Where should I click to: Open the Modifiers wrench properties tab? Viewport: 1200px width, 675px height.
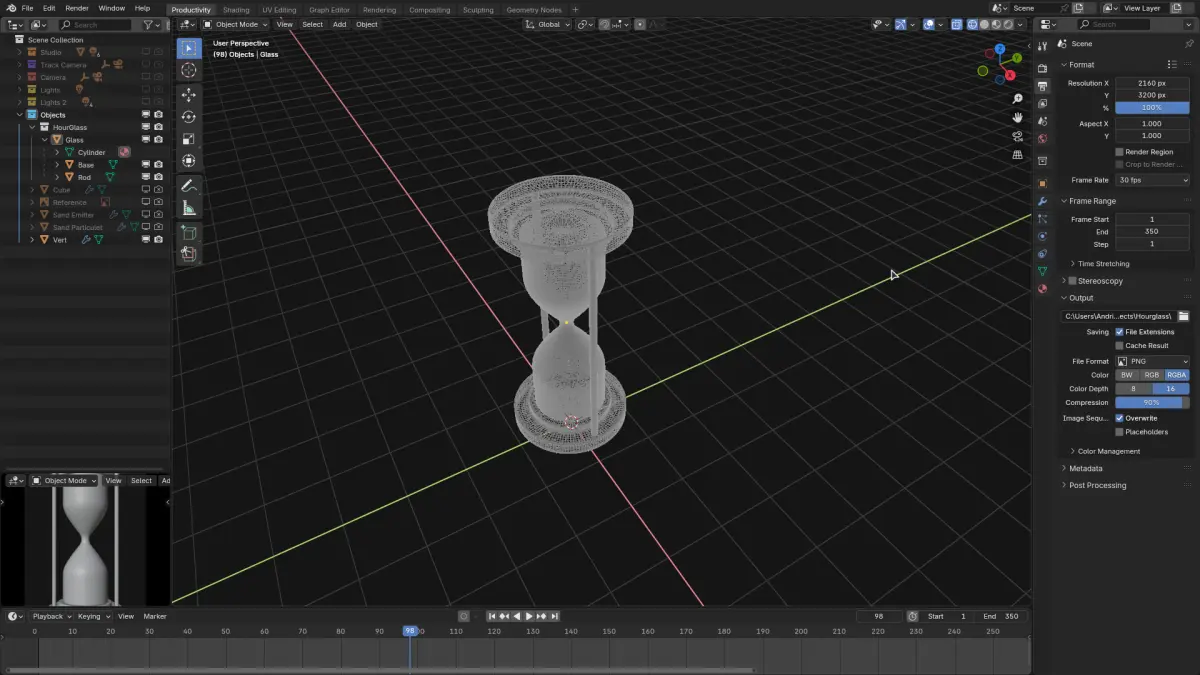pyautogui.click(x=1043, y=201)
